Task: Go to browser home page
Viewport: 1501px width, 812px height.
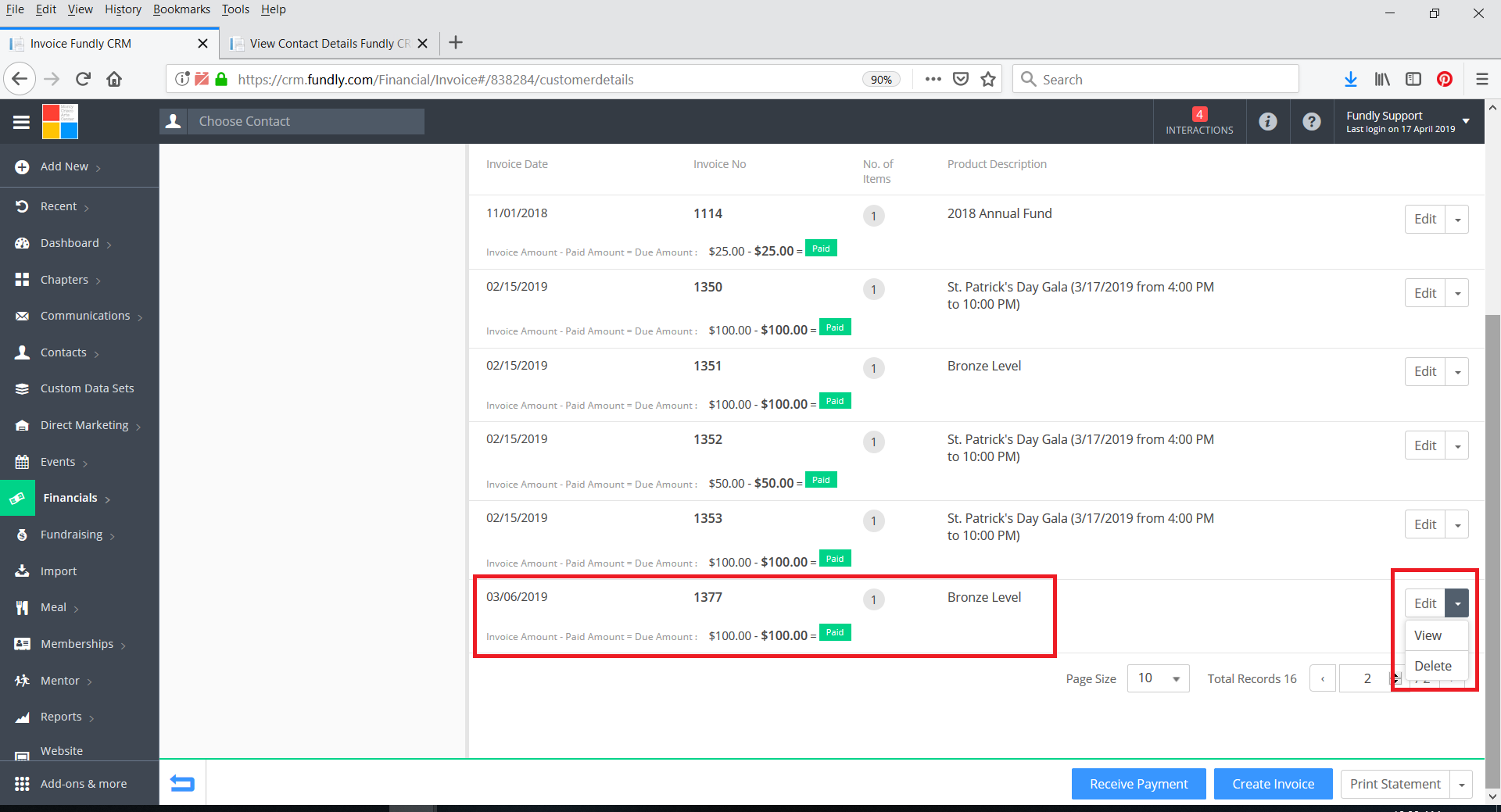Action: point(114,79)
